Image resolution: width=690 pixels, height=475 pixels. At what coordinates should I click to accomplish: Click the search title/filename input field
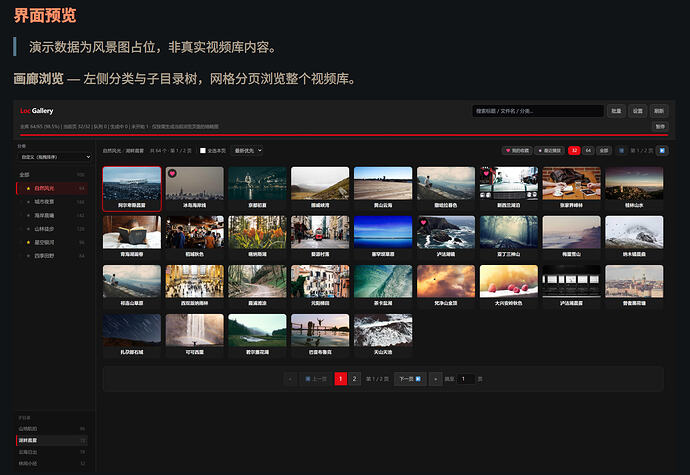click(538, 111)
